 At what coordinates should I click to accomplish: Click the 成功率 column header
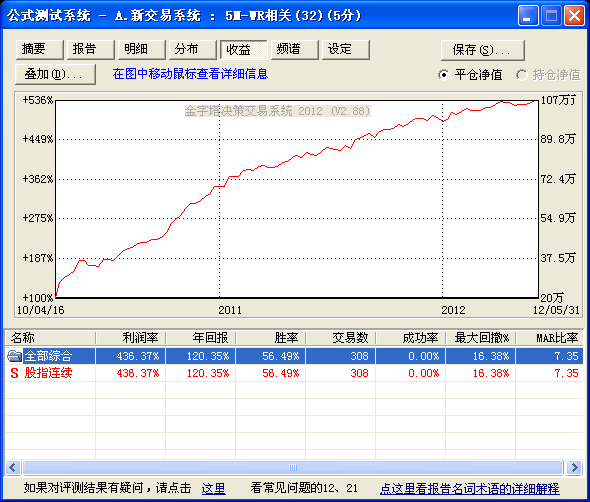tap(411, 338)
